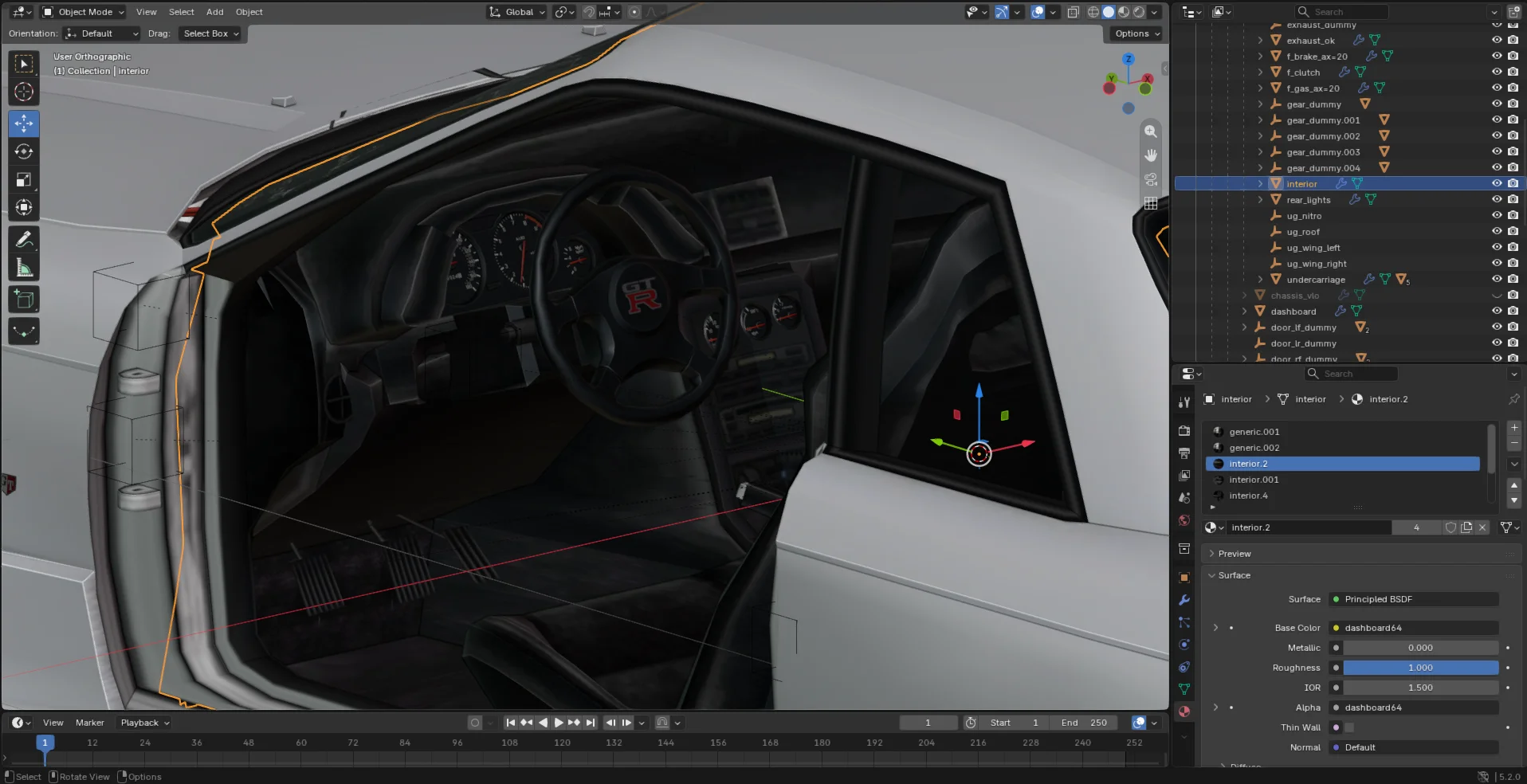Screen dimensions: 1527x784
Task: Adjust the Roughness slider
Action: tap(1420, 668)
